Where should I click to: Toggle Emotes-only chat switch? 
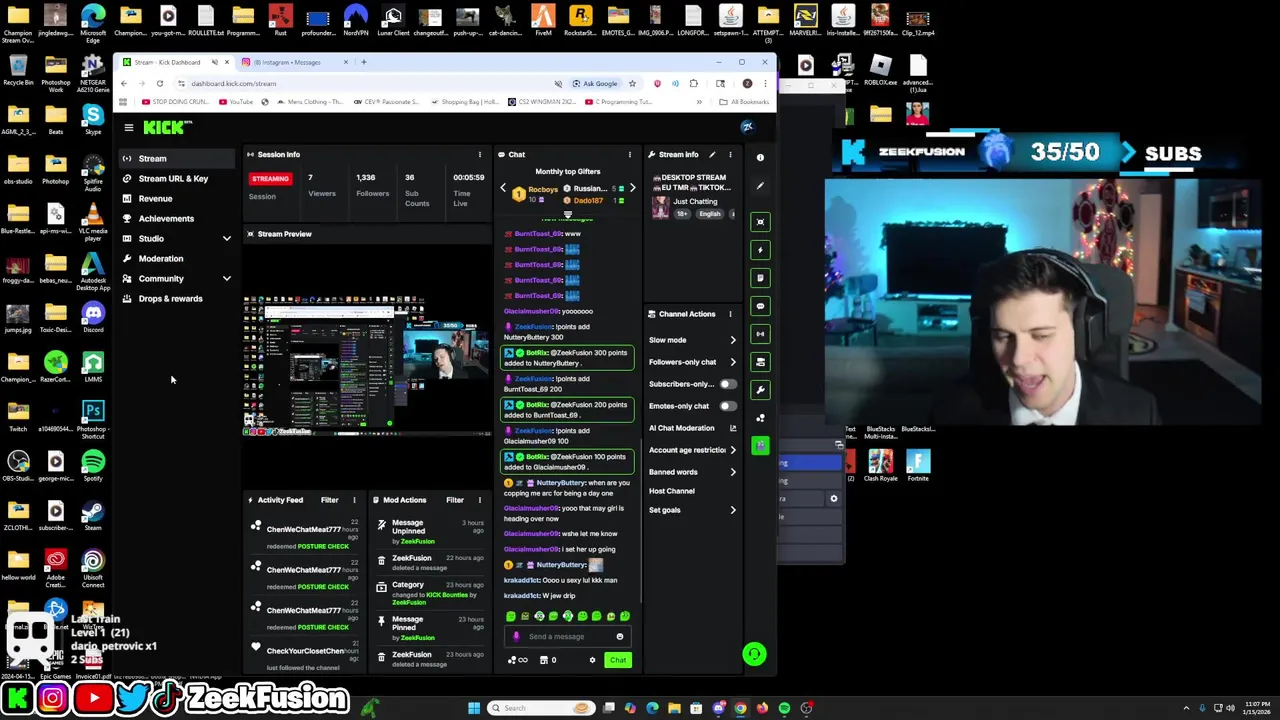pyautogui.click(x=727, y=406)
